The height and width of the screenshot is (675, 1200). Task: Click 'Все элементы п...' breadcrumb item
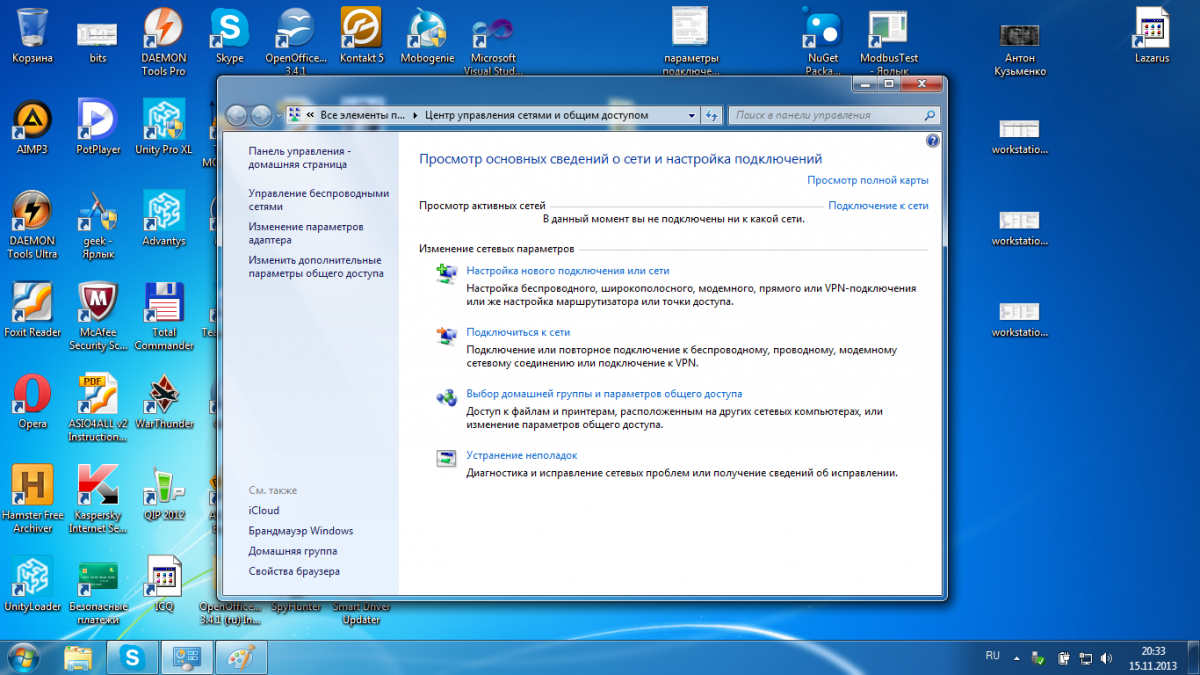tap(362, 115)
